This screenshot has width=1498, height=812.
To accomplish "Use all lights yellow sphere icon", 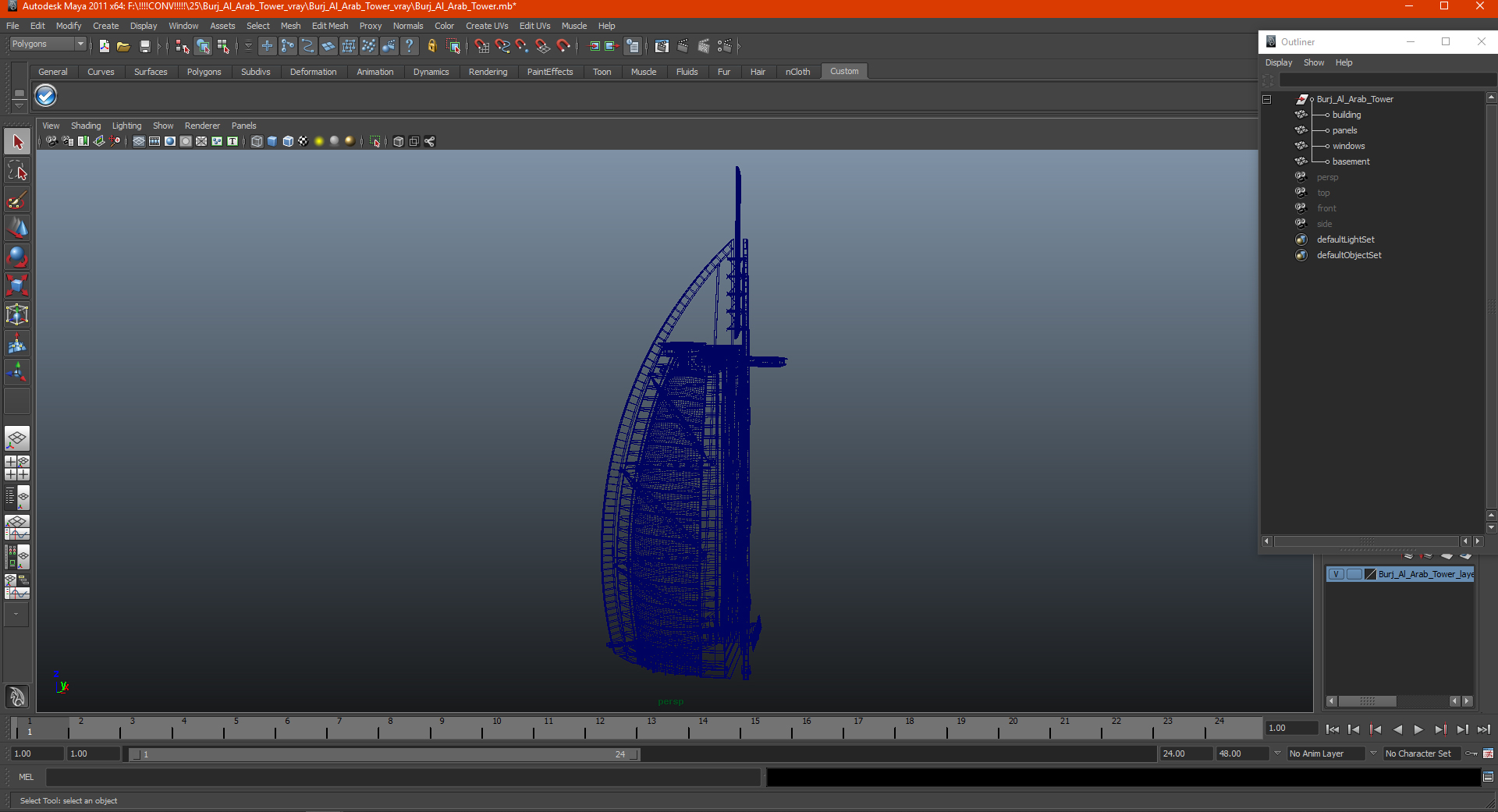I will 319,141.
